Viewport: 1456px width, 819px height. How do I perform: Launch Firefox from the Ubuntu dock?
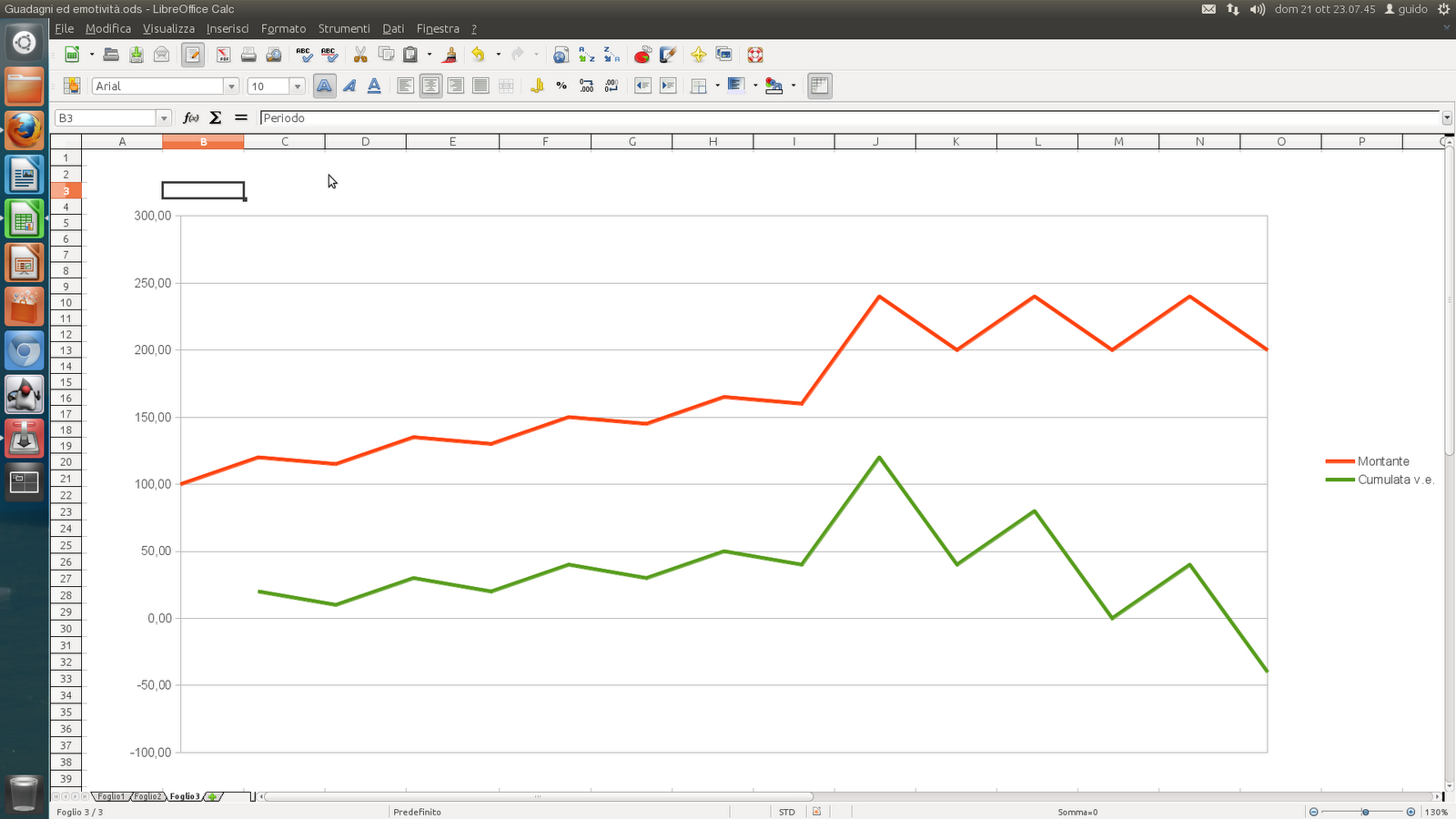(x=25, y=131)
